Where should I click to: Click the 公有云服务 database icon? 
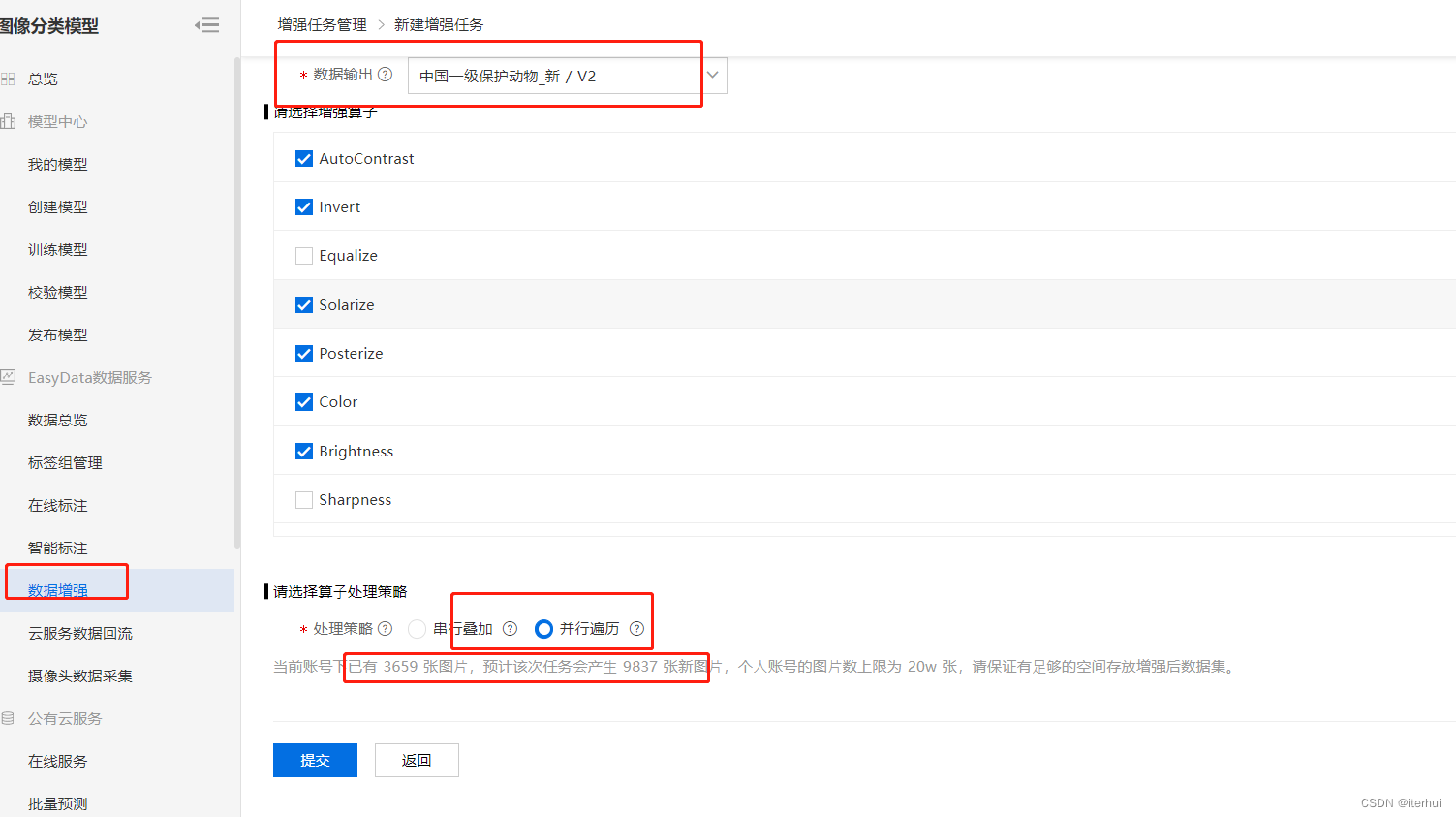[x=8, y=718]
